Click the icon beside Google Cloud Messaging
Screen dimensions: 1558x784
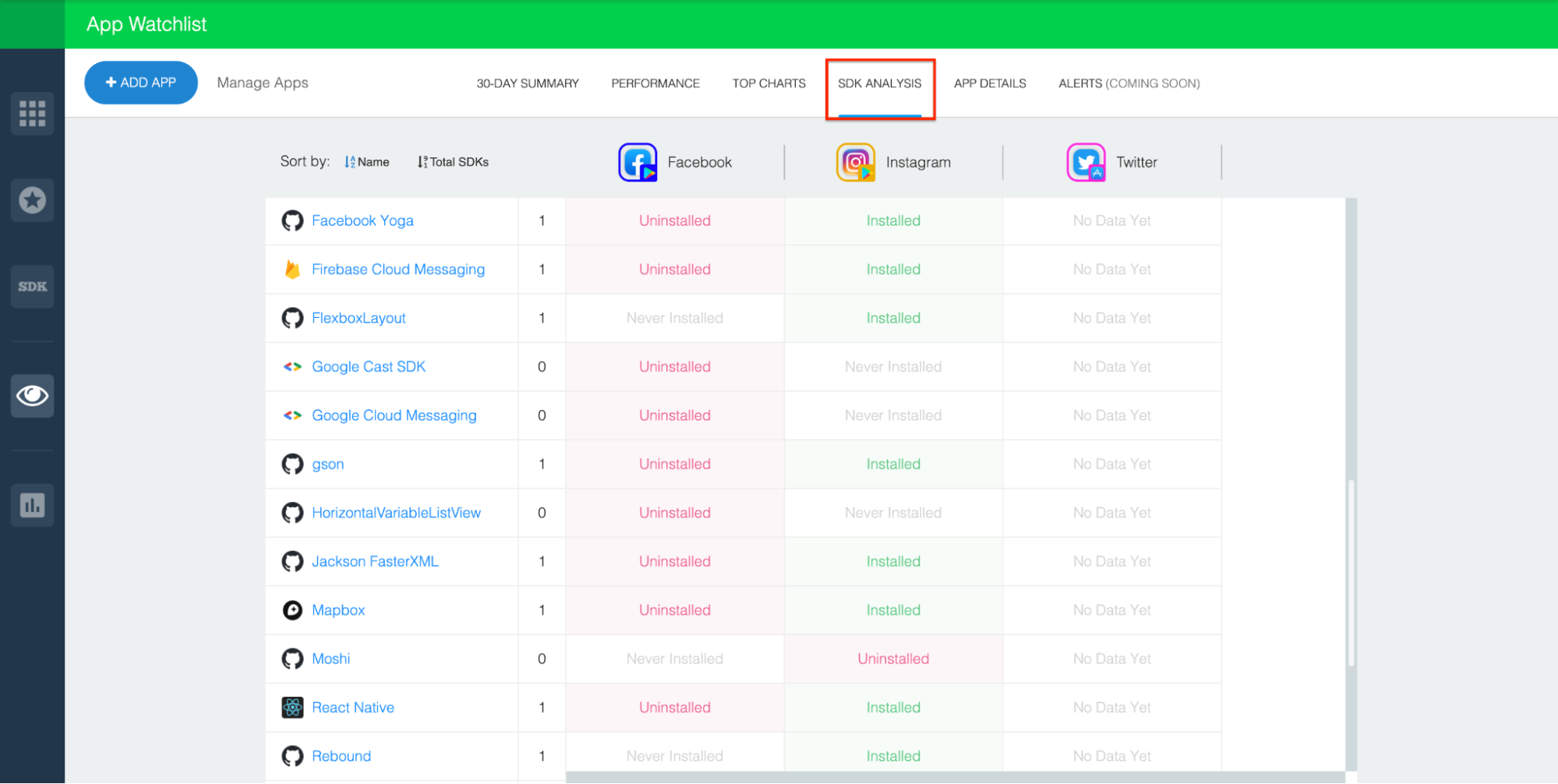[x=292, y=415]
